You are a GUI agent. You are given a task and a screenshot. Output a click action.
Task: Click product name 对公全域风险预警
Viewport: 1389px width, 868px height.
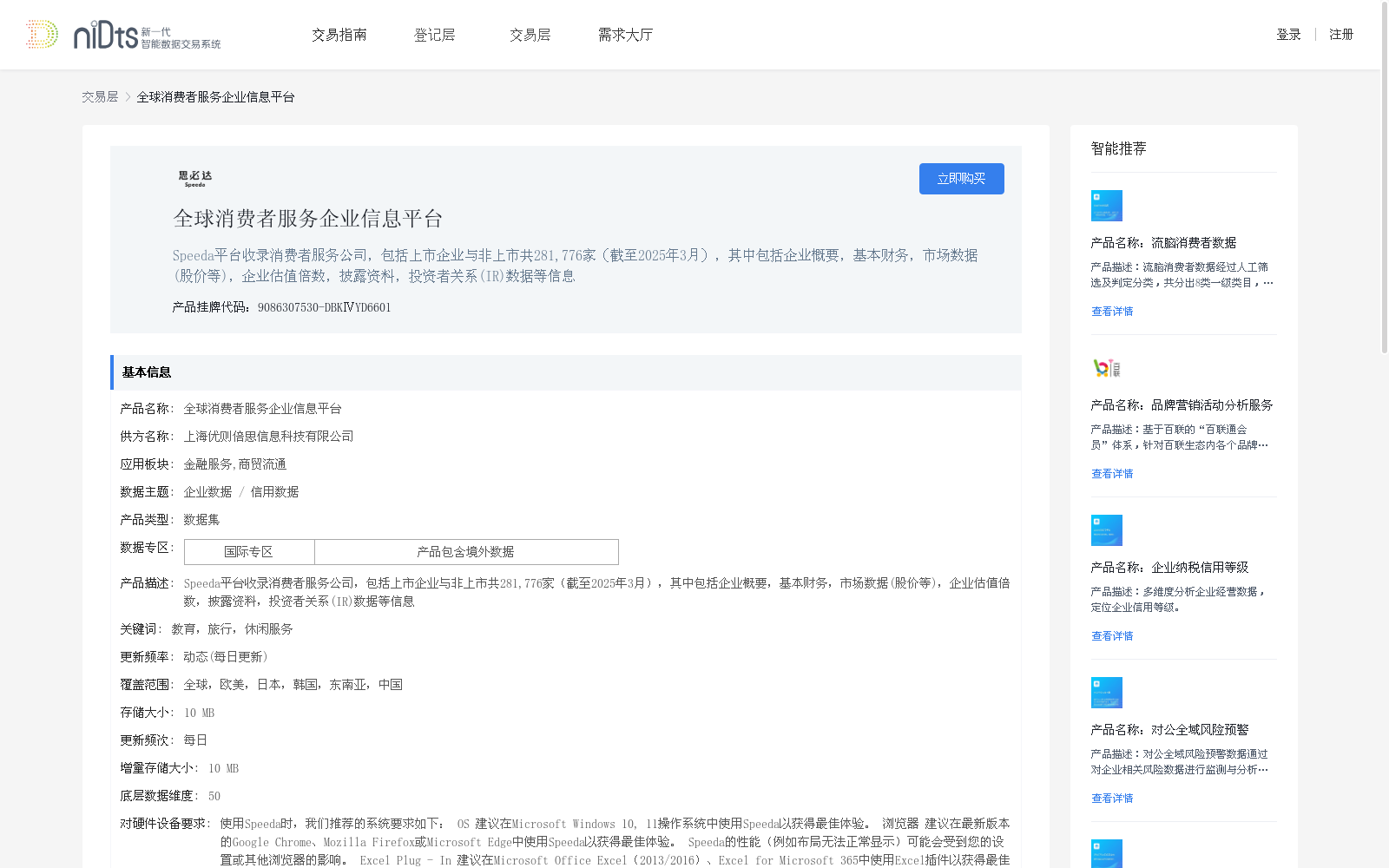coord(1200,730)
